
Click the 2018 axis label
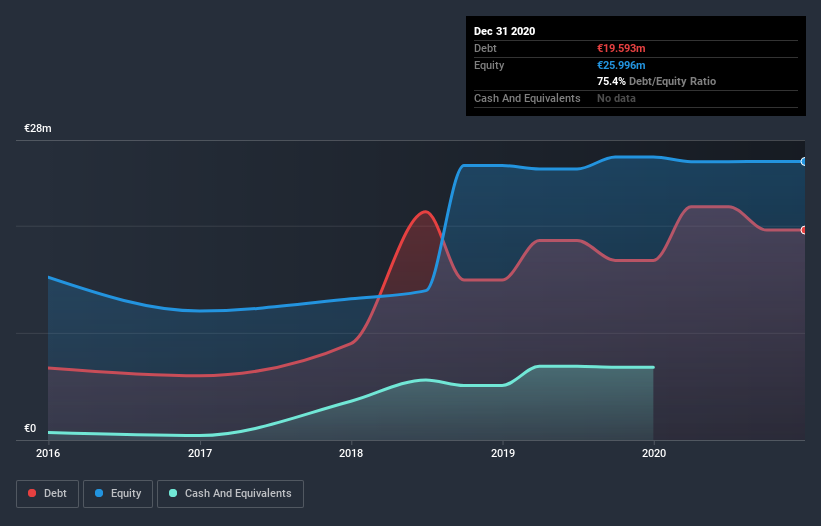coord(351,453)
